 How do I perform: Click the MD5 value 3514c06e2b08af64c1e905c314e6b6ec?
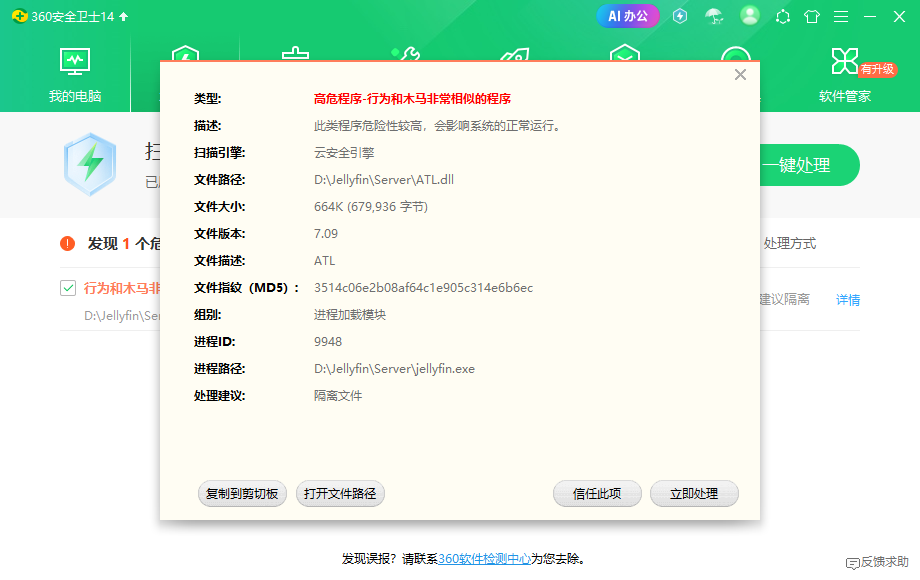pyautogui.click(x=423, y=288)
